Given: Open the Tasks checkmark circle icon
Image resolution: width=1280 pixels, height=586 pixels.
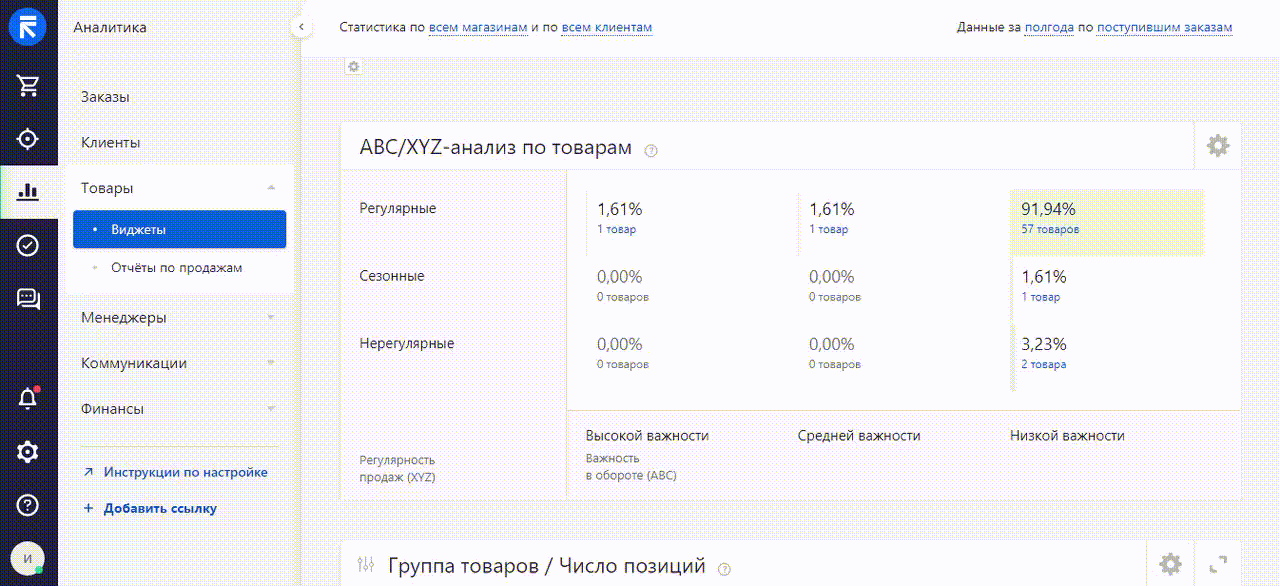Looking at the screenshot, I should tap(28, 245).
